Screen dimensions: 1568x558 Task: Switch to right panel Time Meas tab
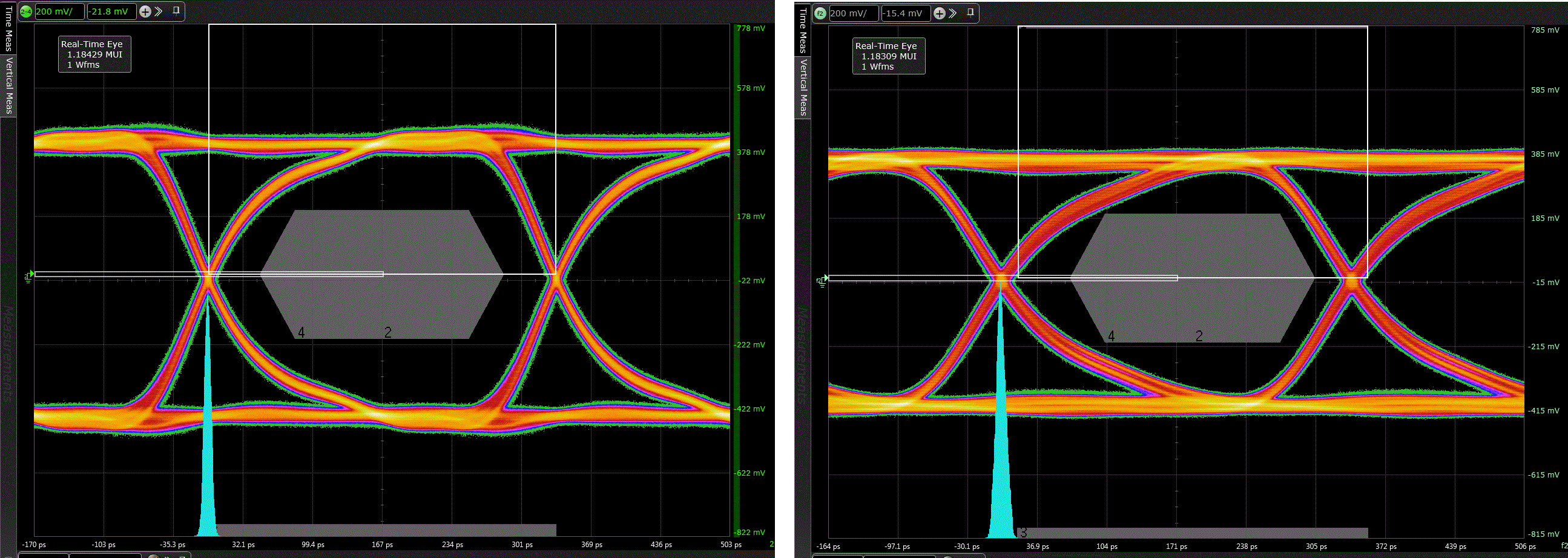(x=803, y=30)
